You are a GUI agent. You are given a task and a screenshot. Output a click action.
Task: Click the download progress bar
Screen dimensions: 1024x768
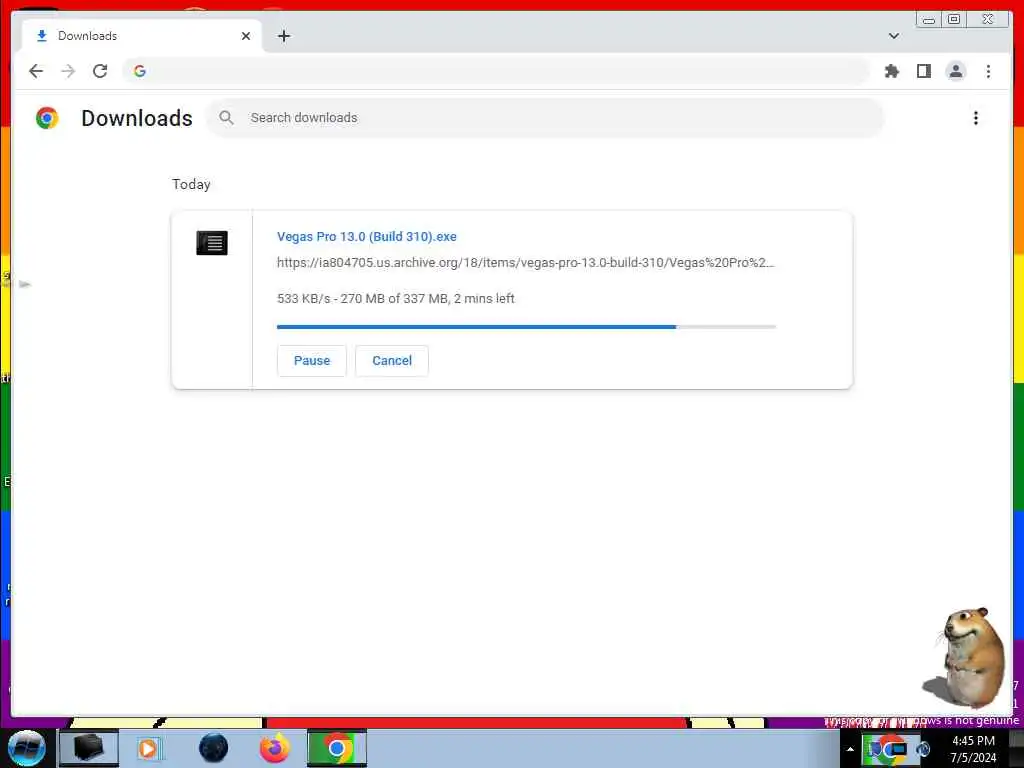point(526,327)
